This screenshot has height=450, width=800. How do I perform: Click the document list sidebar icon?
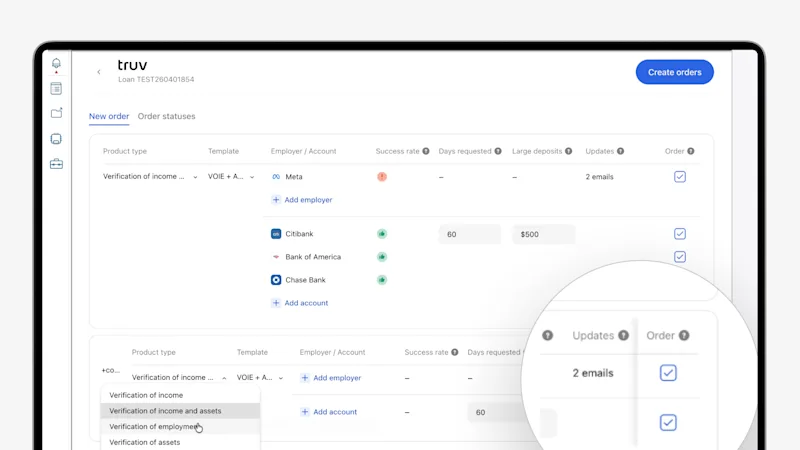[56, 88]
